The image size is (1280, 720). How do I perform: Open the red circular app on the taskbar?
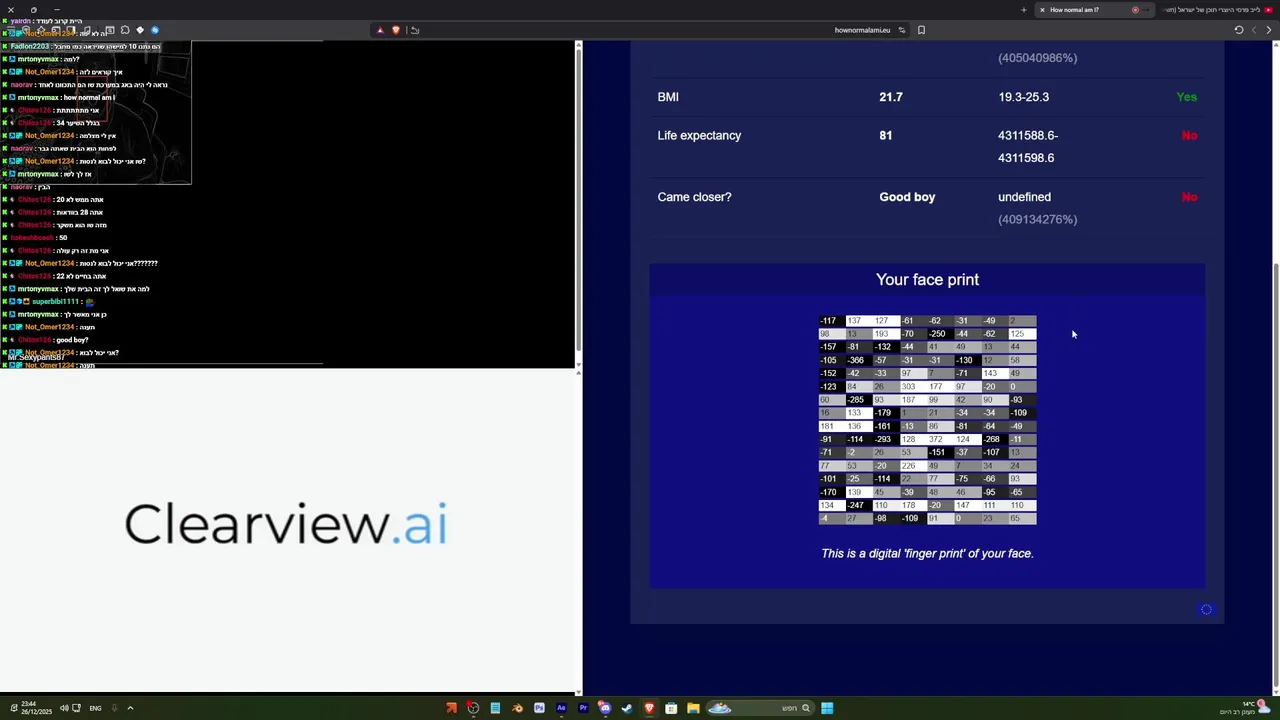[473, 708]
